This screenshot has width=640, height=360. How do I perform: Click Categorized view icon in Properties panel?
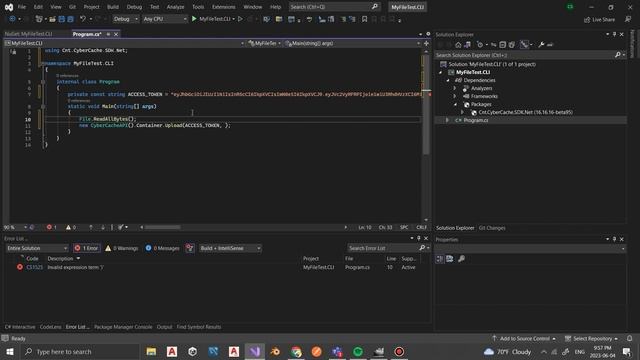(440, 259)
